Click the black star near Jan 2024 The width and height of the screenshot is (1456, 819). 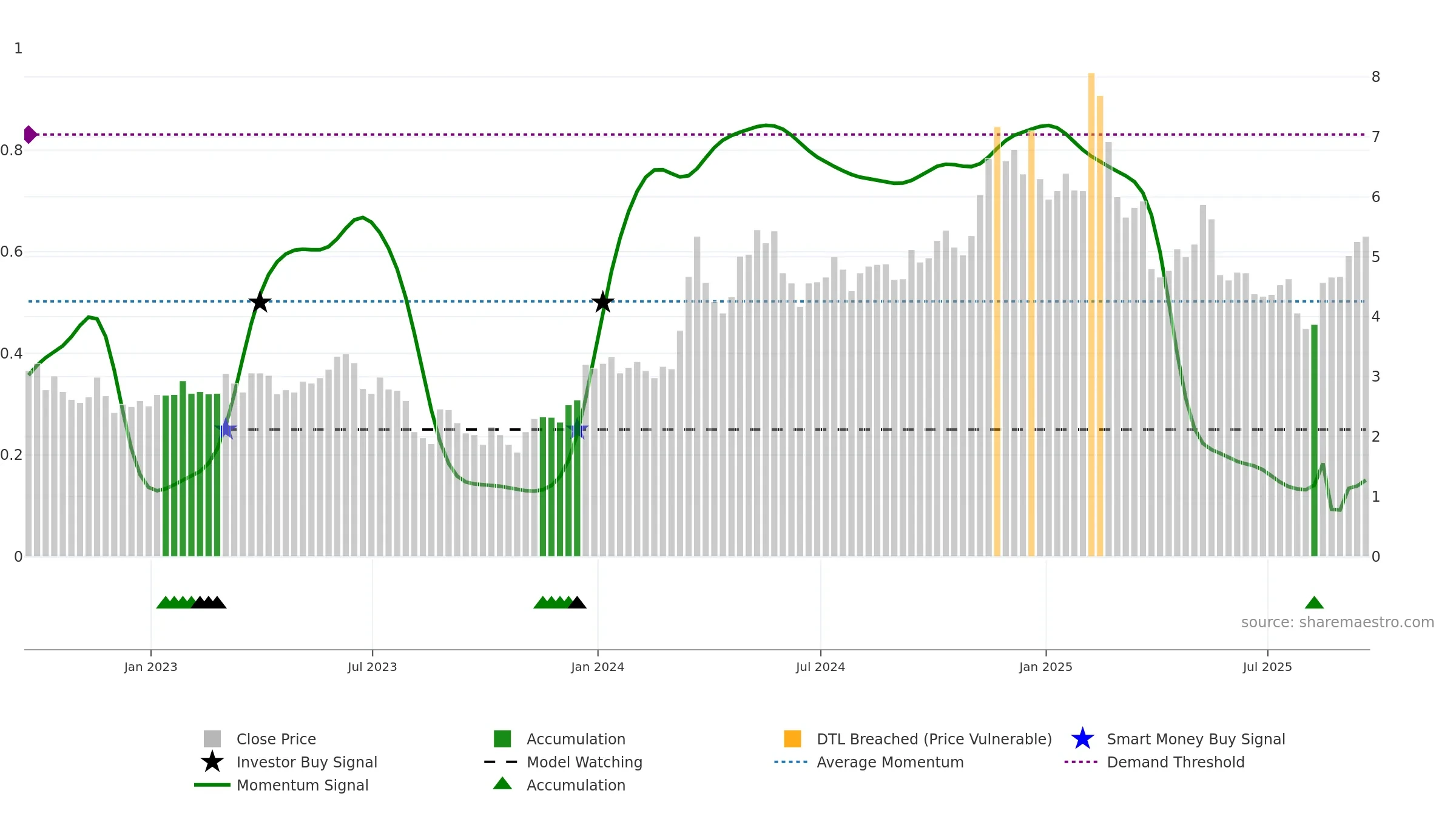[x=602, y=302]
